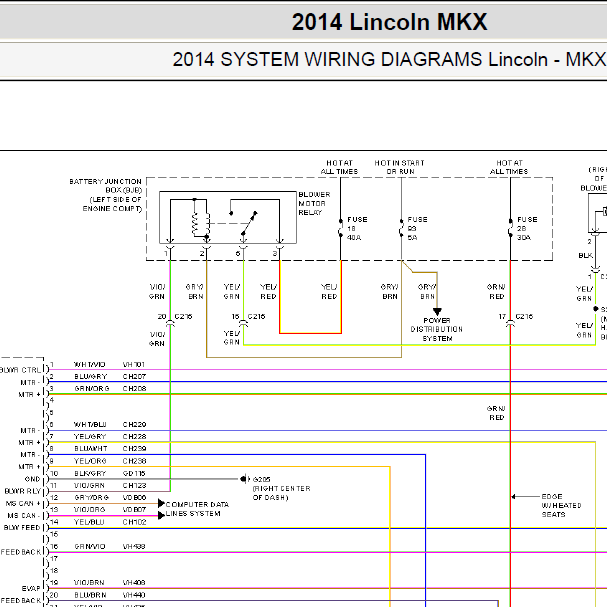This screenshot has height=607, width=607.
Task: Click the "POWER DISTRIBUTION SYSTEM" reference
Action: pyautogui.click(x=437, y=329)
